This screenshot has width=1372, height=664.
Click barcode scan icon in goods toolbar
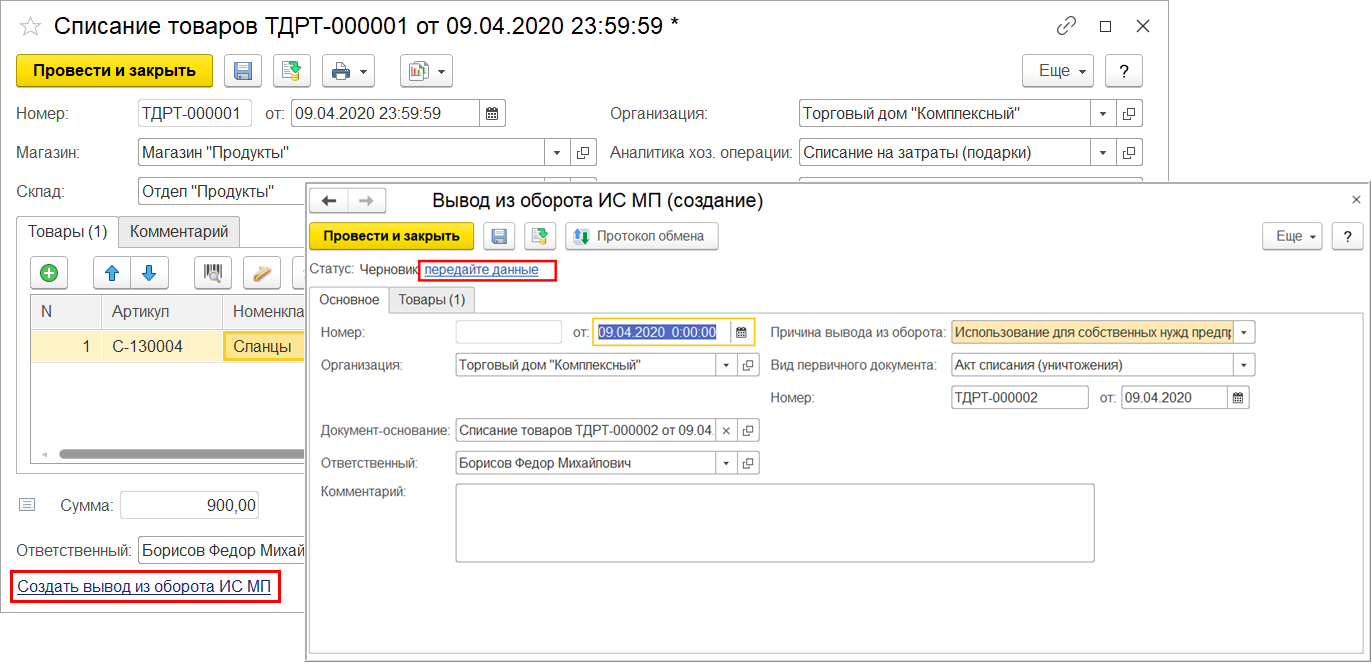pyautogui.click(x=213, y=271)
